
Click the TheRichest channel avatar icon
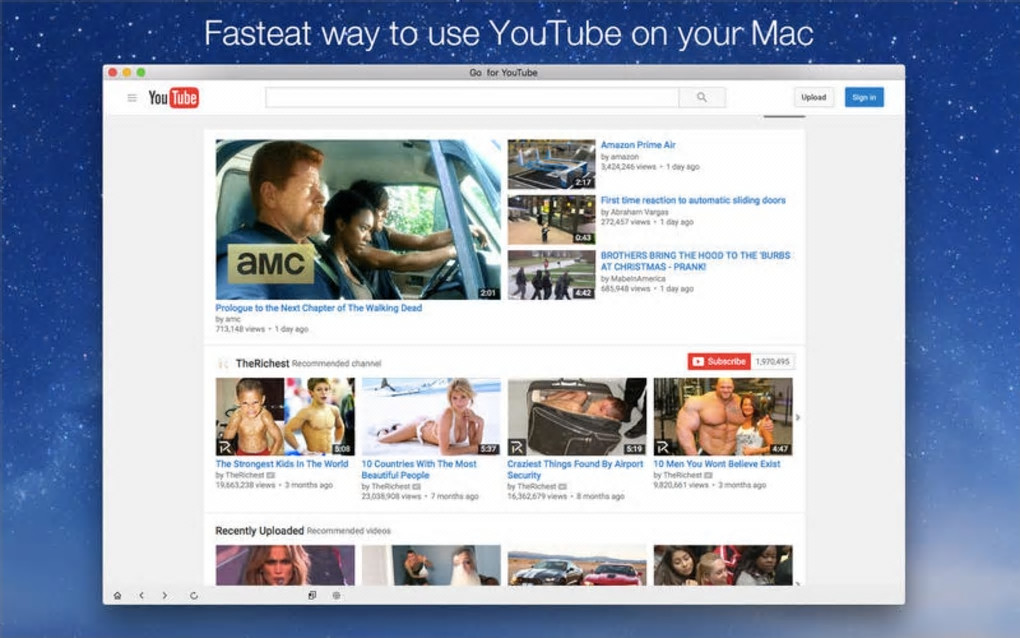223,364
